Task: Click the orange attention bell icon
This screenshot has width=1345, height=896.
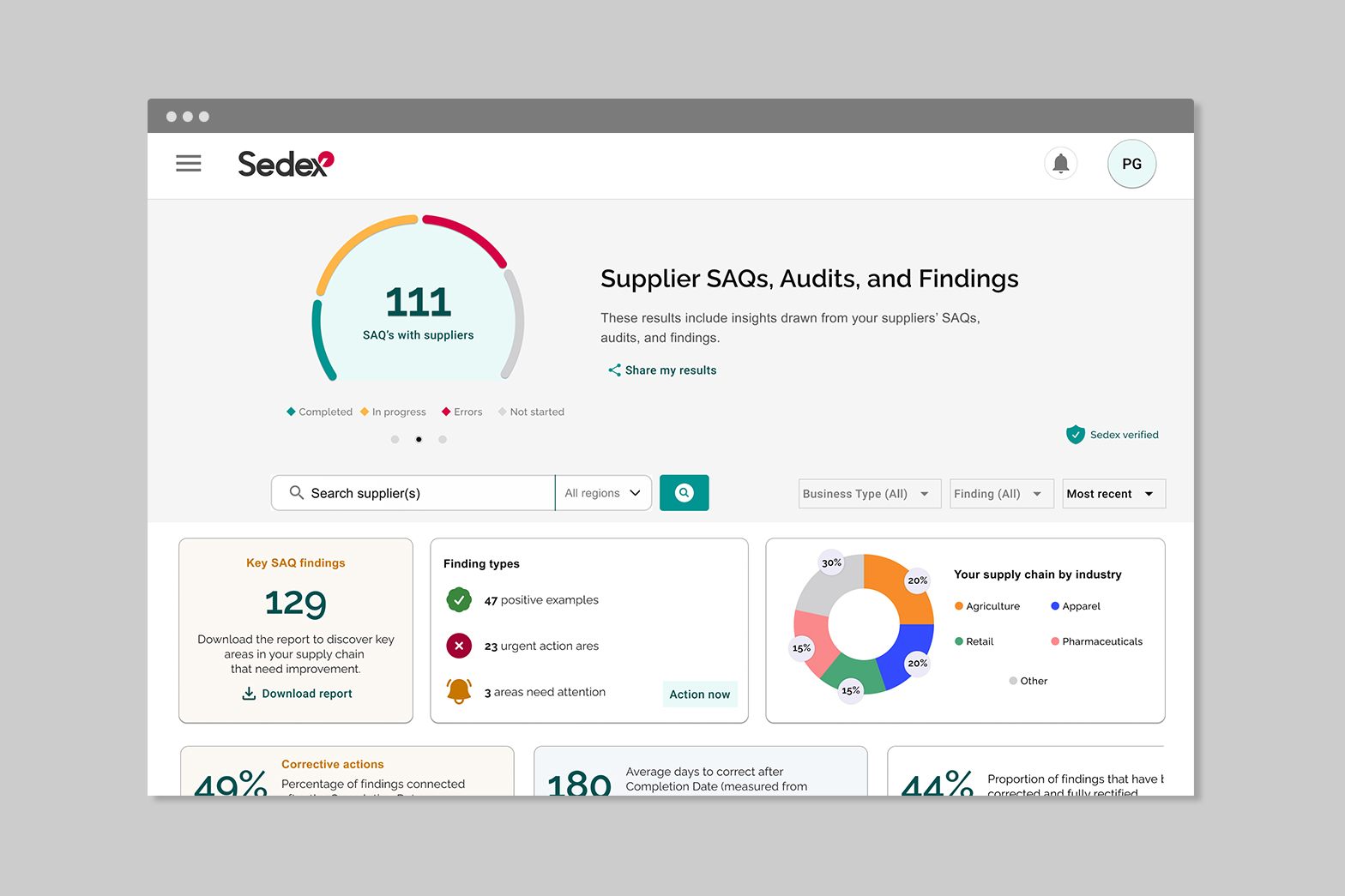Action: tap(459, 691)
